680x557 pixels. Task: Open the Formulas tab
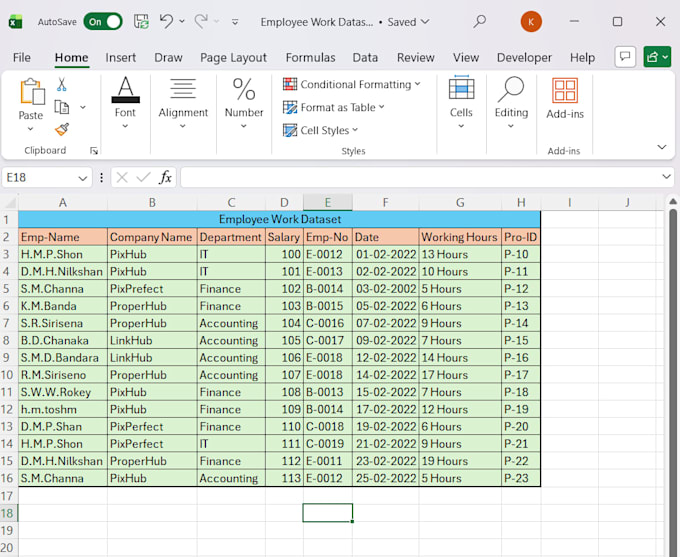click(311, 57)
